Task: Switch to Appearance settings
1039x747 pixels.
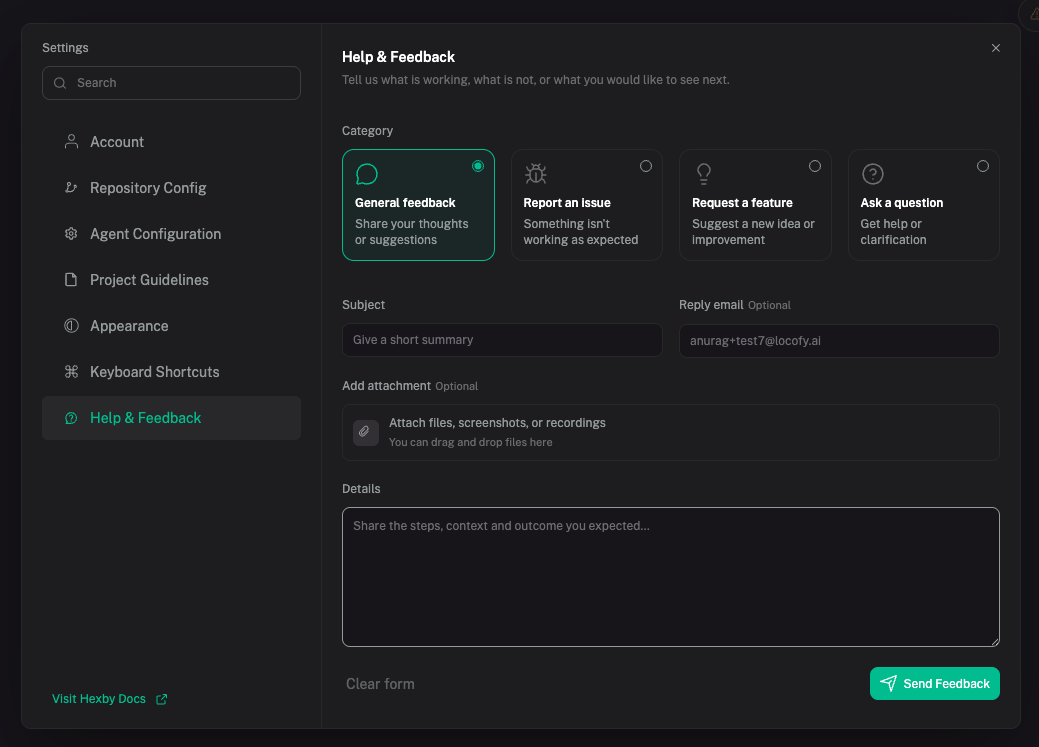Action: (x=171, y=325)
